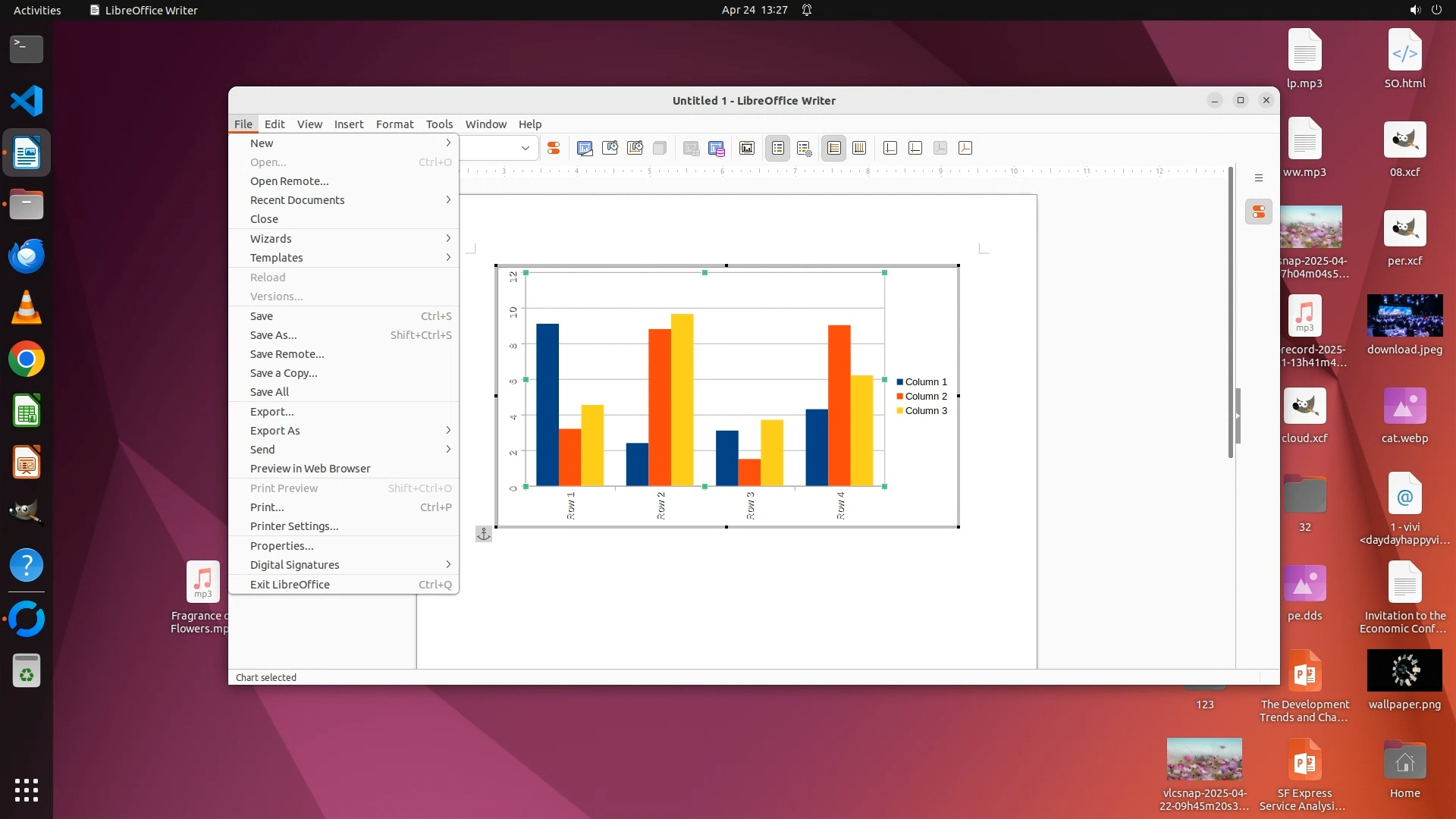Open the Chart Type dialog icon
1456x819 pixels.
pyautogui.click(x=585, y=149)
